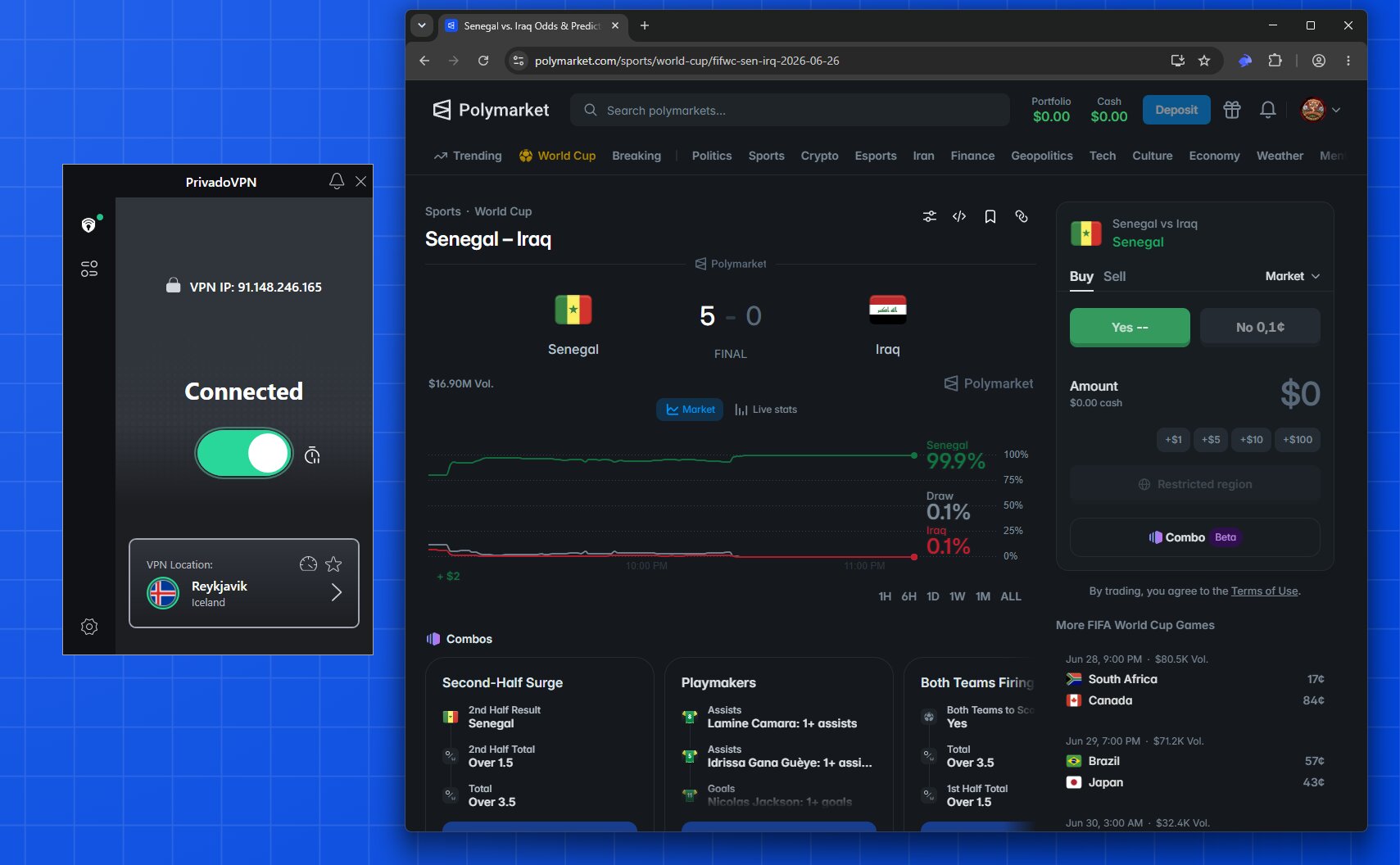Click the speed gauge icon in VPN Location
The width and height of the screenshot is (1400, 865).
pyautogui.click(x=308, y=564)
